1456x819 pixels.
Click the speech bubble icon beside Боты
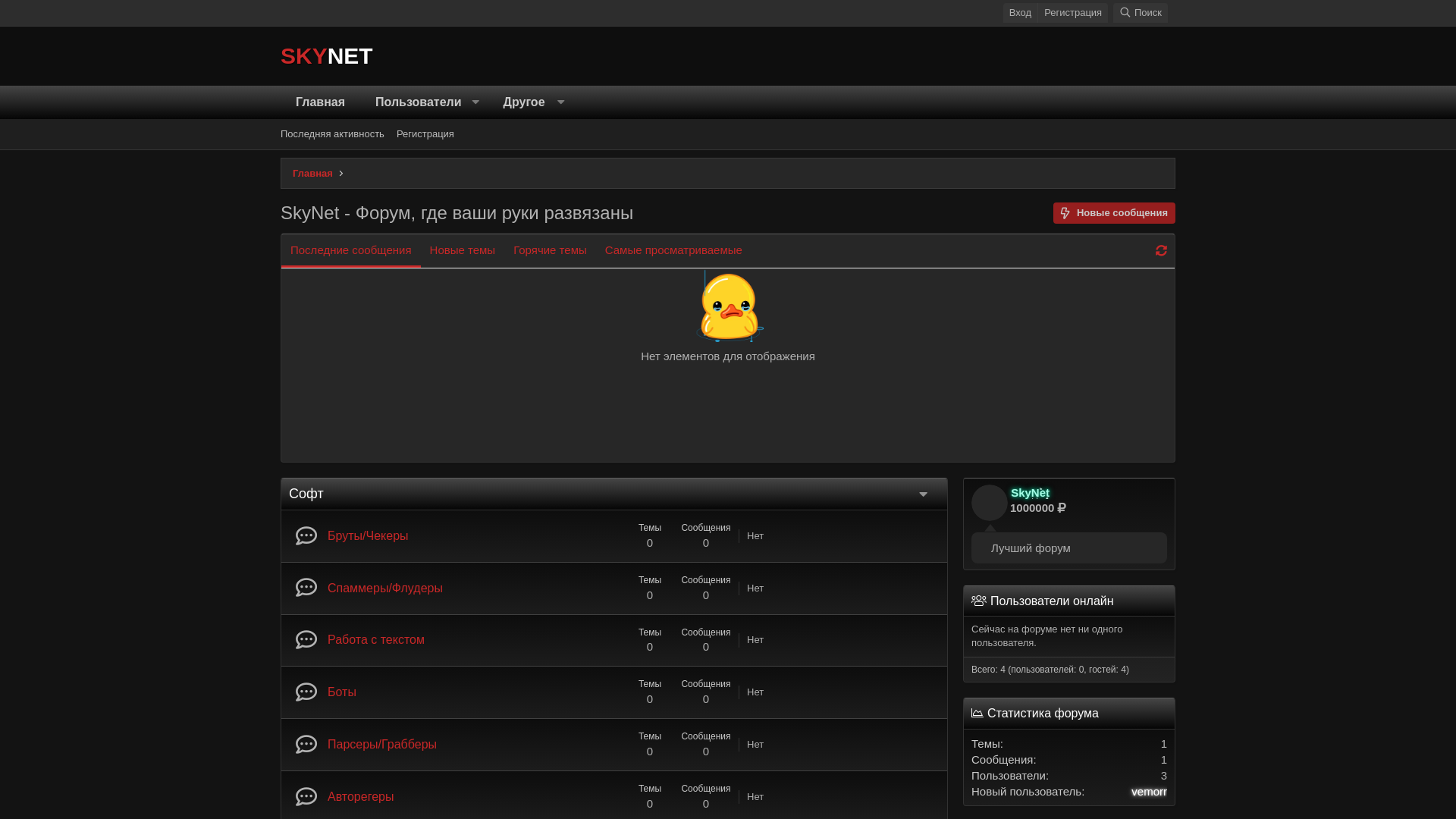click(306, 692)
